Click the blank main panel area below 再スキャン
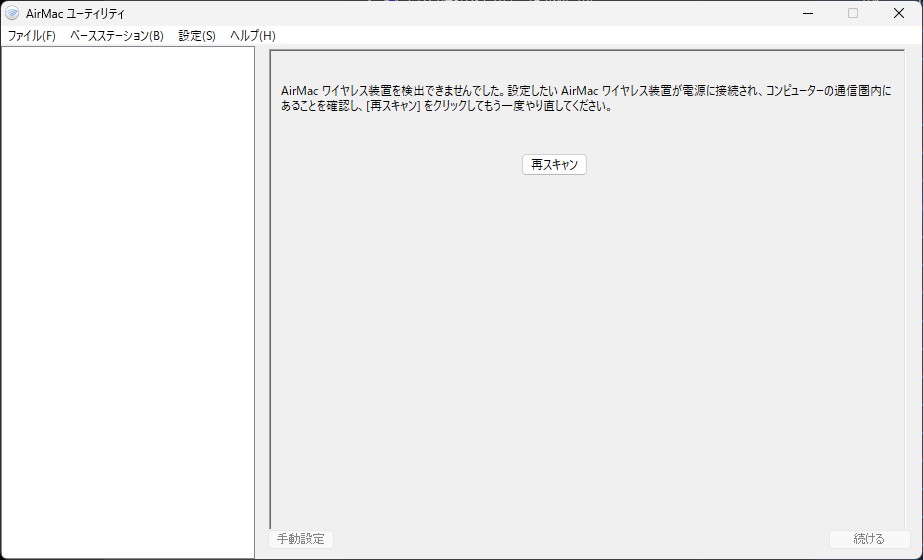This screenshot has height=560, width=923. 585,340
